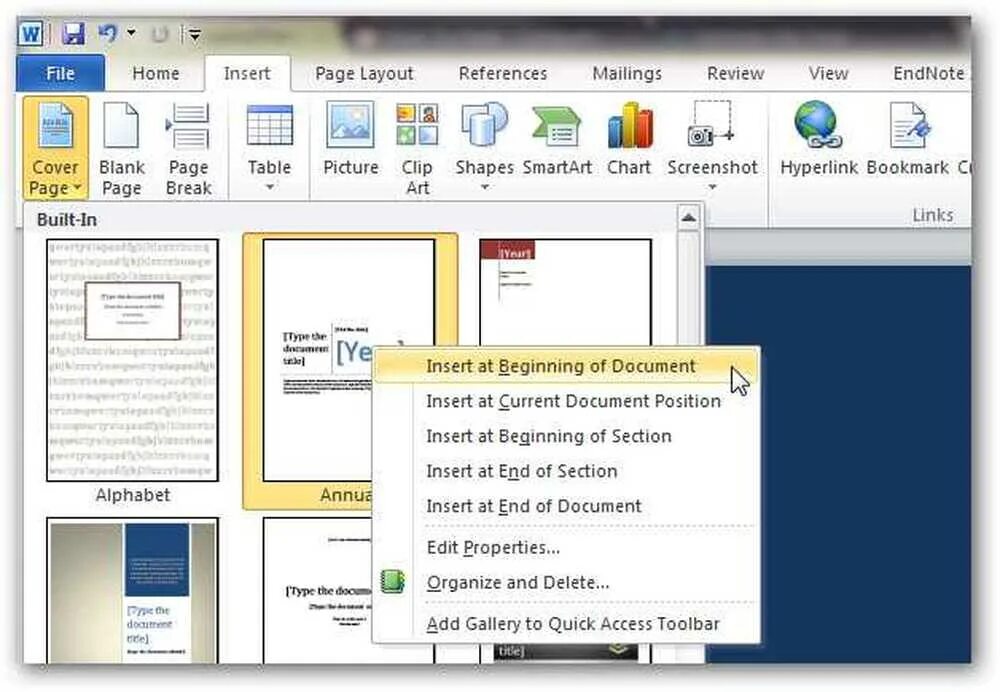
Task: Insert a Bookmark
Action: tap(908, 140)
